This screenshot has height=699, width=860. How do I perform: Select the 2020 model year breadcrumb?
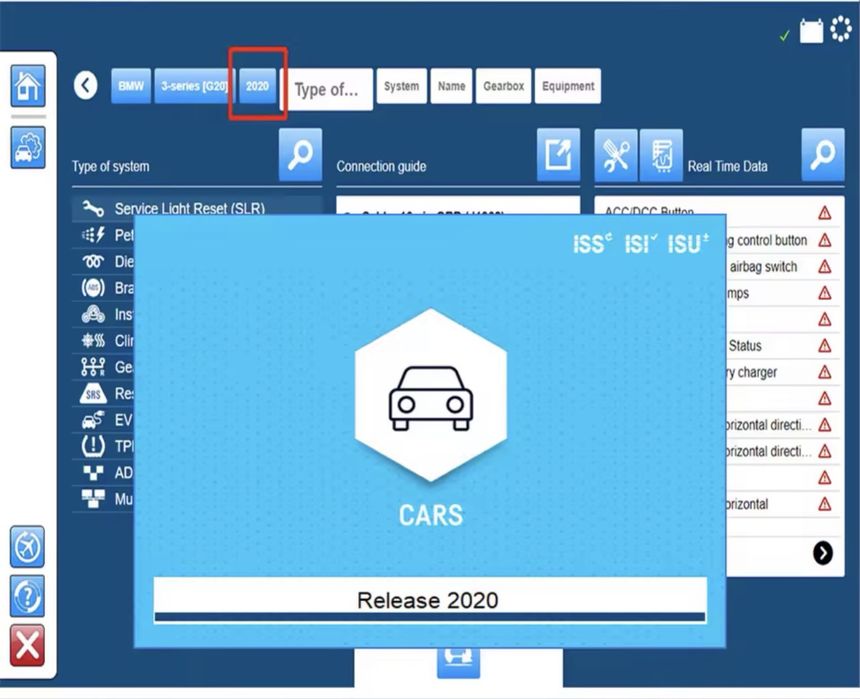[x=257, y=86]
